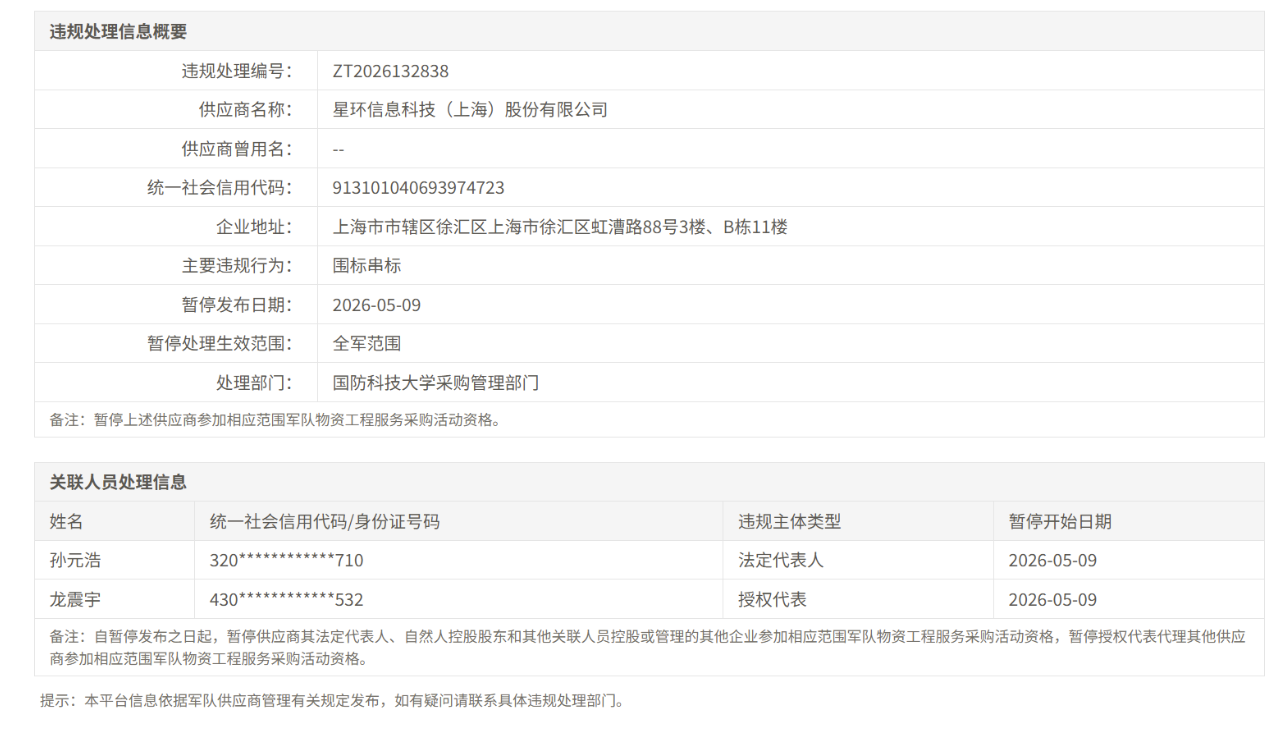The image size is (1286, 750).
Task: Click the 供应商名称 label
Action: pos(245,110)
